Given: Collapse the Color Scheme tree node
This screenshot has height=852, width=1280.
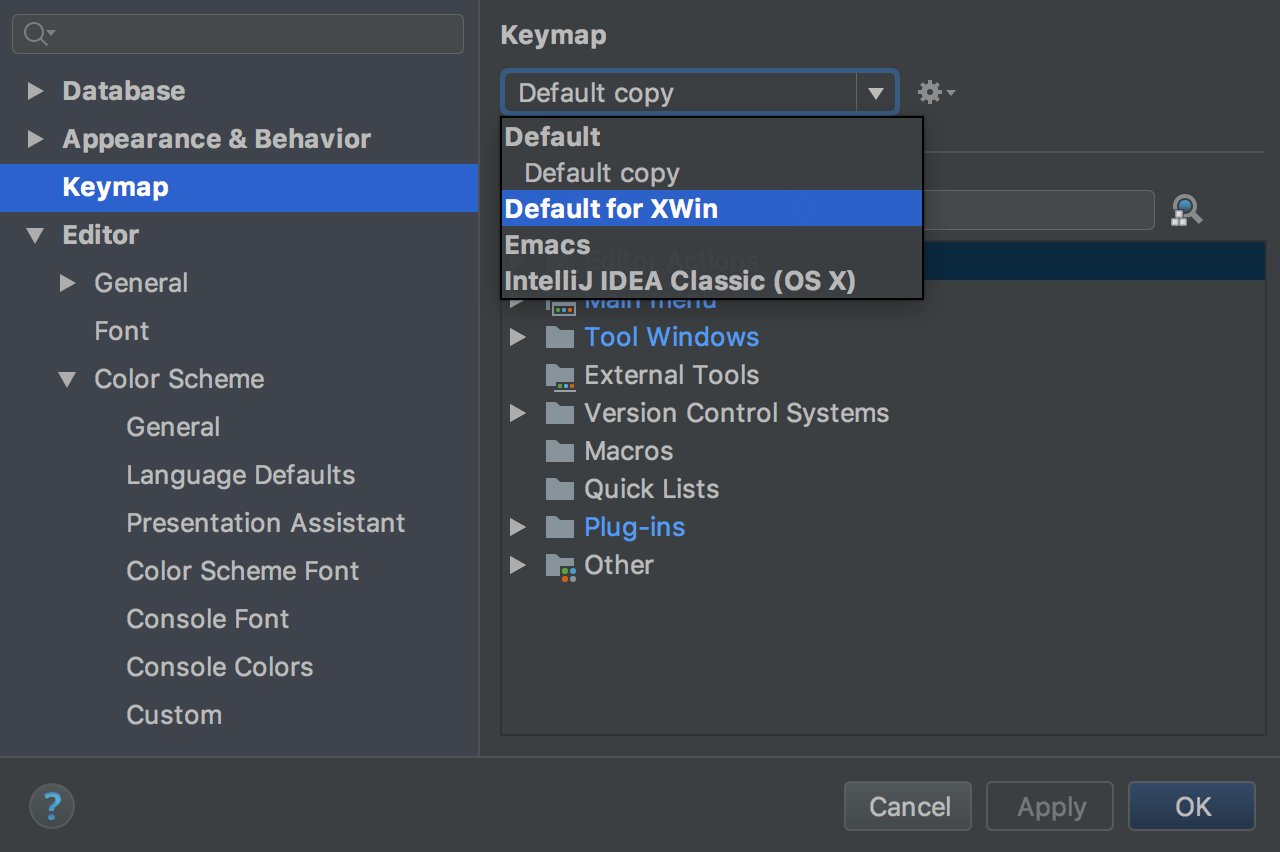Looking at the screenshot, I should 68,379.
